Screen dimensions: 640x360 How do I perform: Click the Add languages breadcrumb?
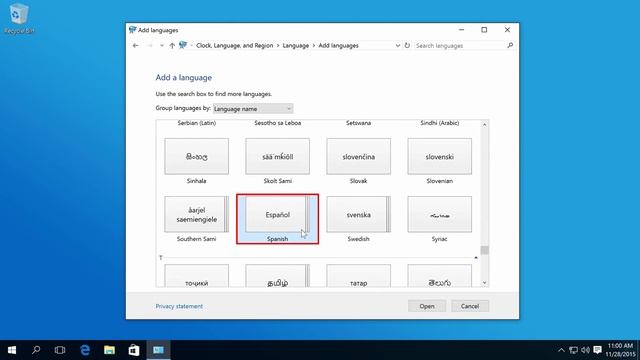(x=338, y=46)
